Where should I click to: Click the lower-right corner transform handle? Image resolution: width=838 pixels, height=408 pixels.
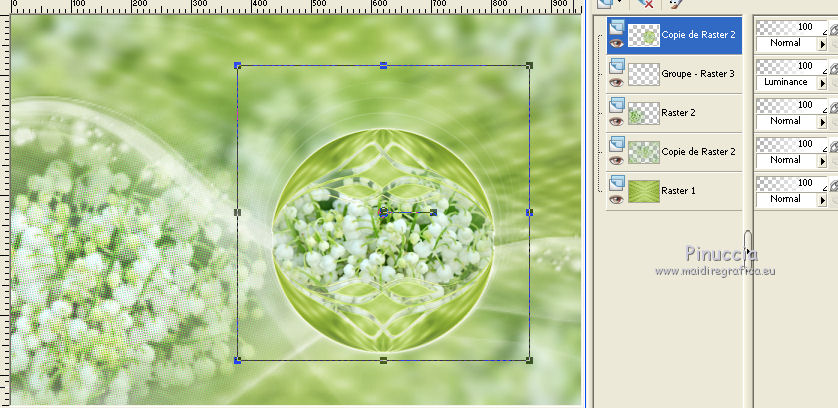[529, 360]
